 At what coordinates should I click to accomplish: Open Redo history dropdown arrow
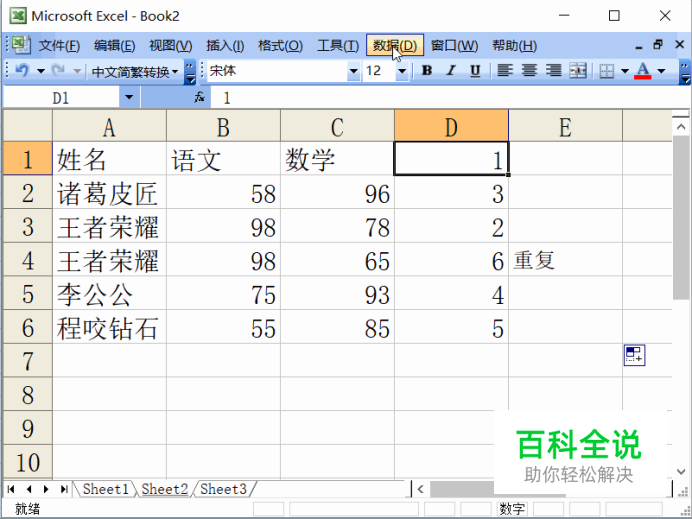77,71
